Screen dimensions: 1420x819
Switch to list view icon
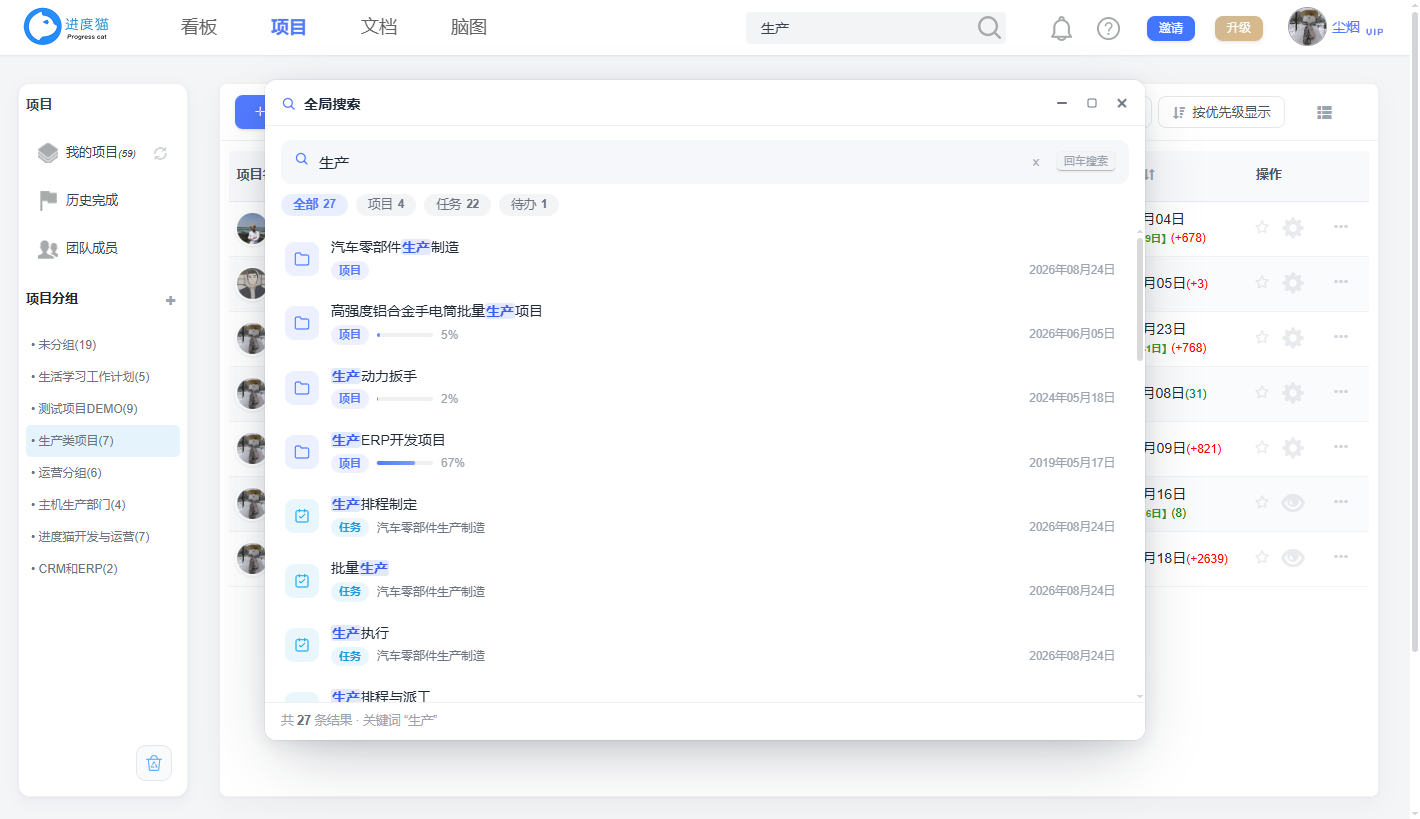tap(1324, 113)
